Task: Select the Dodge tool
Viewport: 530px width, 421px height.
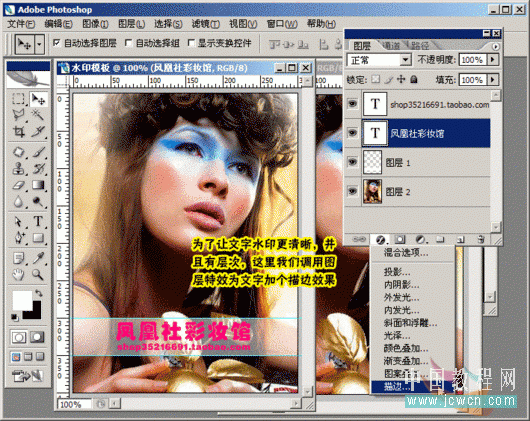Action: tap(38, 202)
